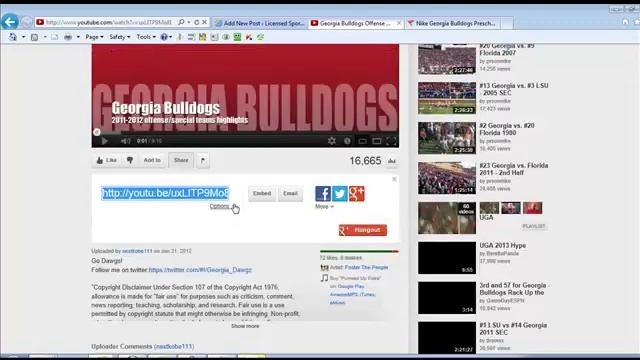The height and width of the screenshot is (360, 640).
Task: Click the flag report icon button
Action: click(x=203, y=160)
